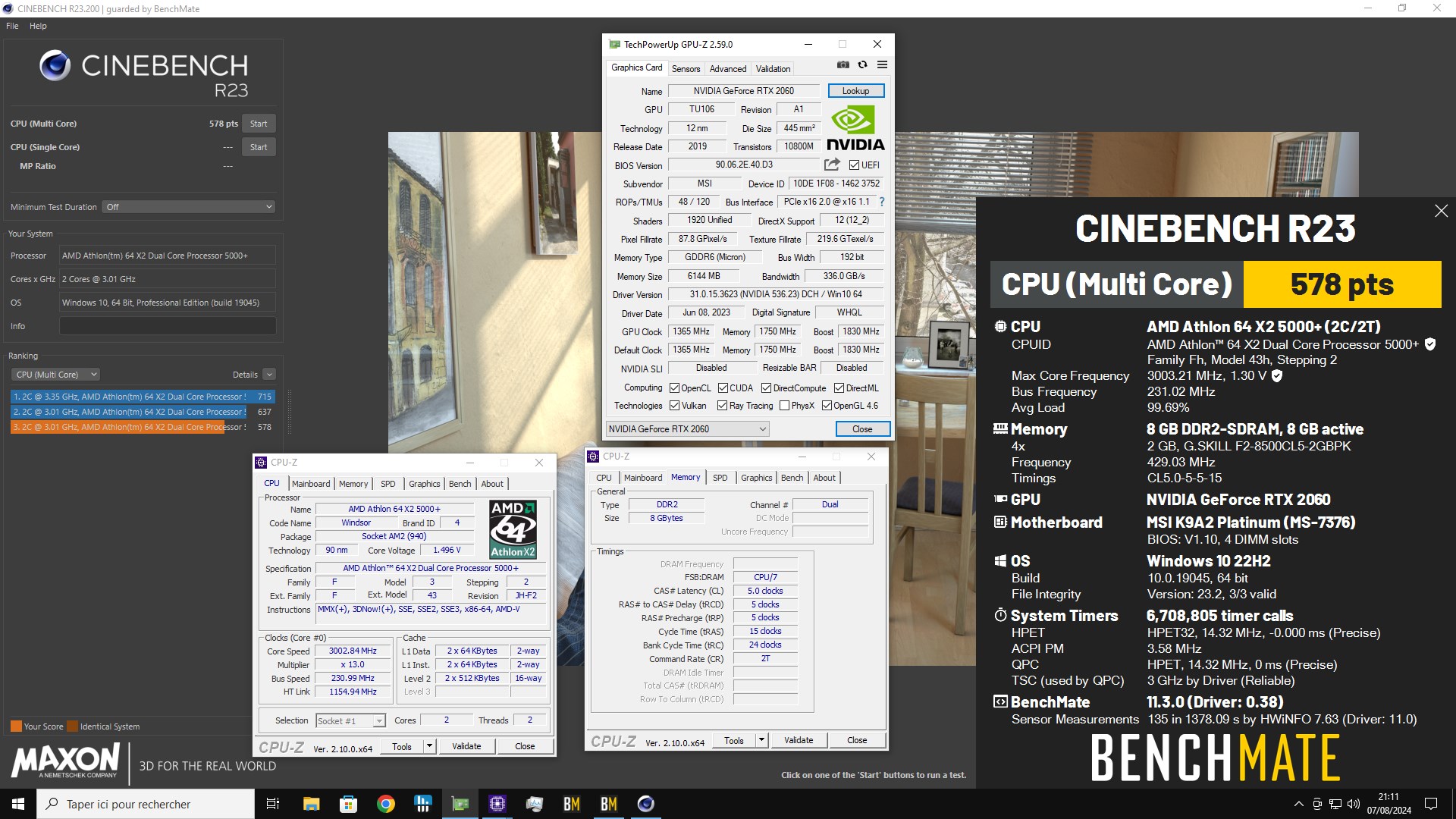
Task: Open Cinebench Help menu
Action: 38,26
